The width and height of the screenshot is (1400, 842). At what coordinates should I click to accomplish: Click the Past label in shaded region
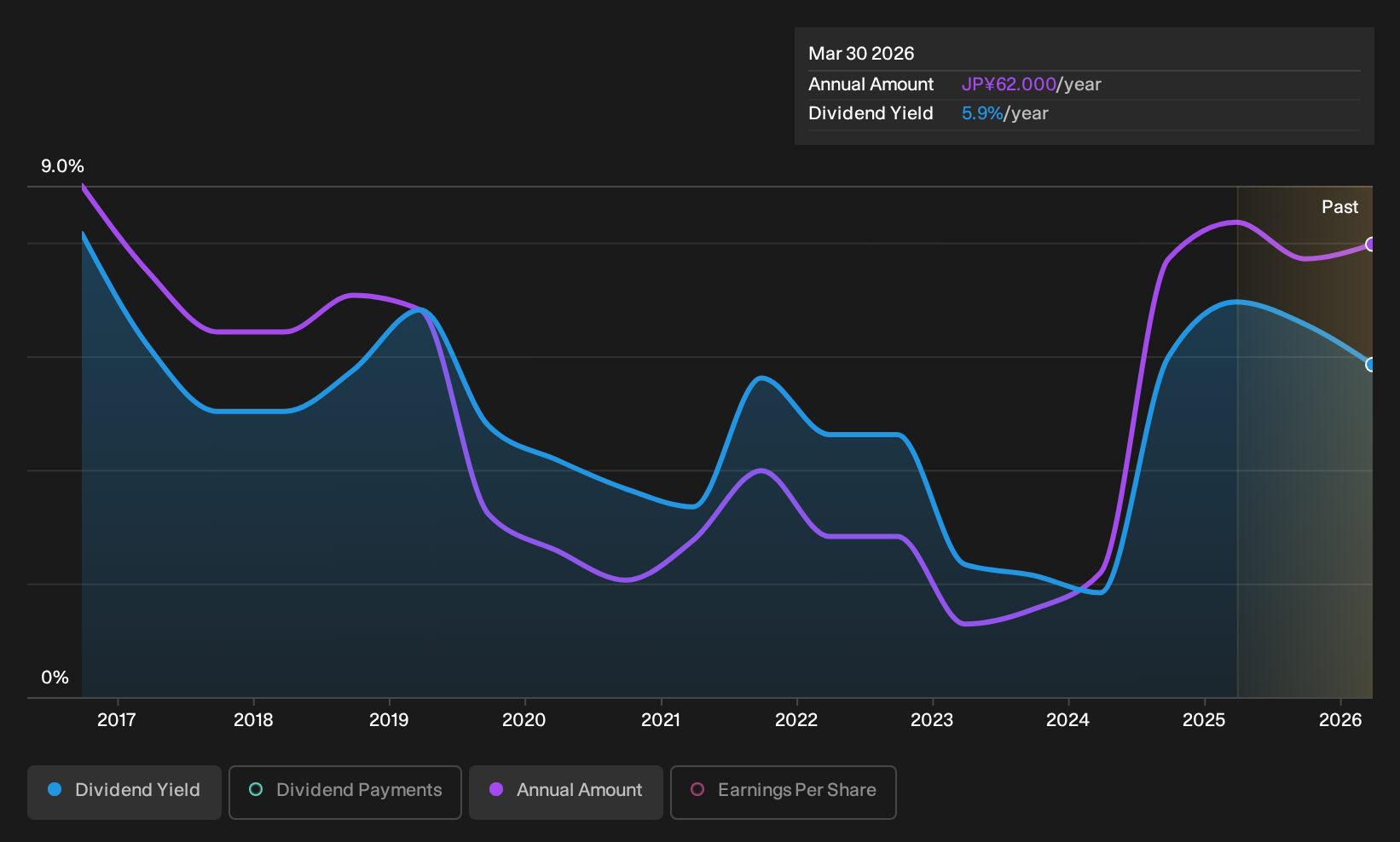pos(1339,207)
